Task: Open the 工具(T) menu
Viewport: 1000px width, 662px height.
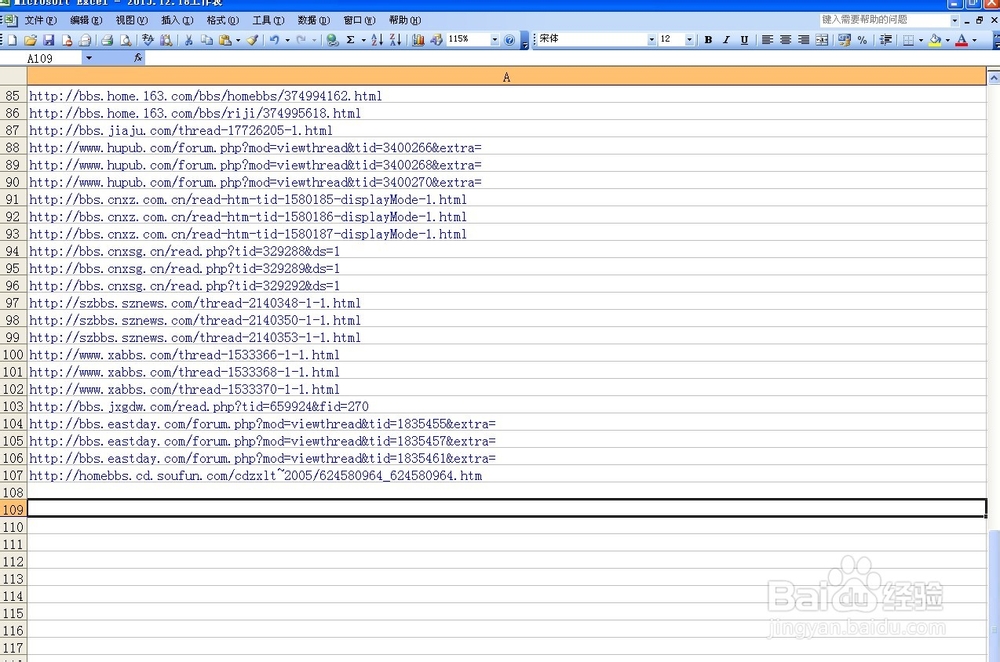Action: tap(268, 20)
